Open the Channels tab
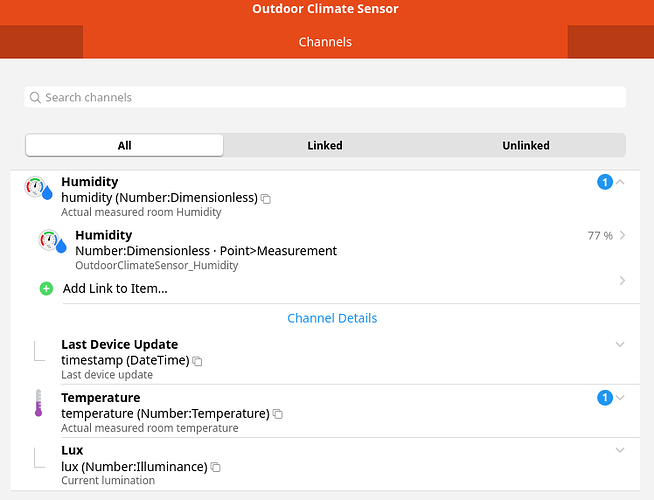The height and width of the screenshot is (500, 654). 325,42
